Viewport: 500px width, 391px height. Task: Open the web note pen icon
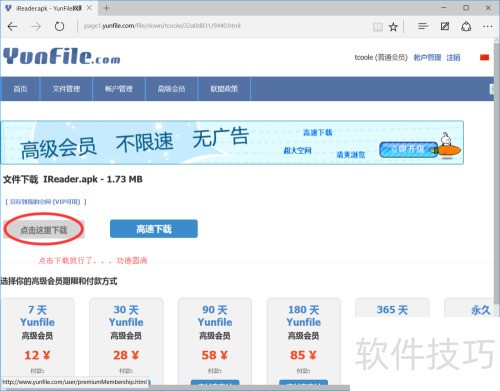point(445,26)
